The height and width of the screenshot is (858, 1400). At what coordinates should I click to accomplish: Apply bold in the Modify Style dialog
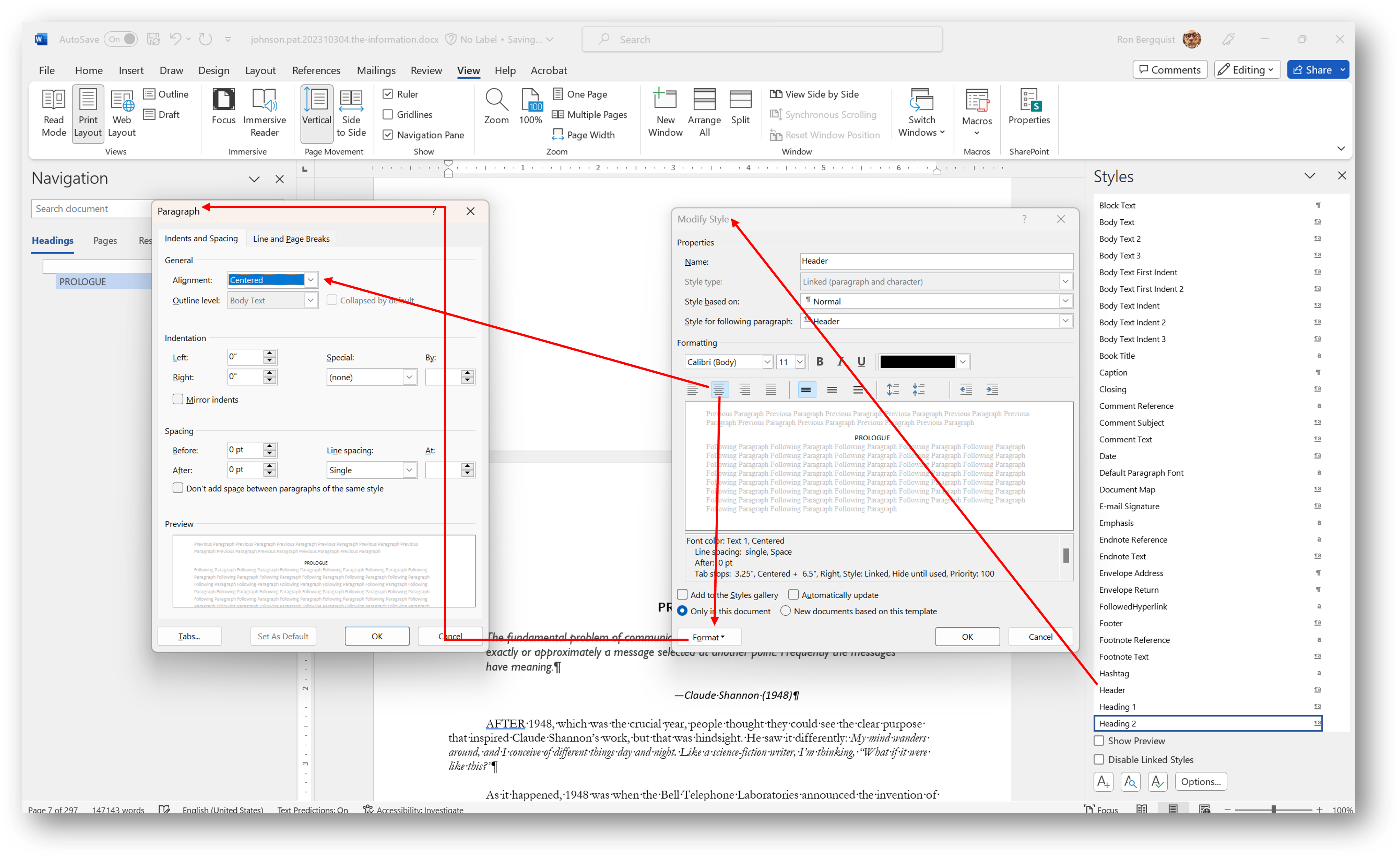pos(820,361)
